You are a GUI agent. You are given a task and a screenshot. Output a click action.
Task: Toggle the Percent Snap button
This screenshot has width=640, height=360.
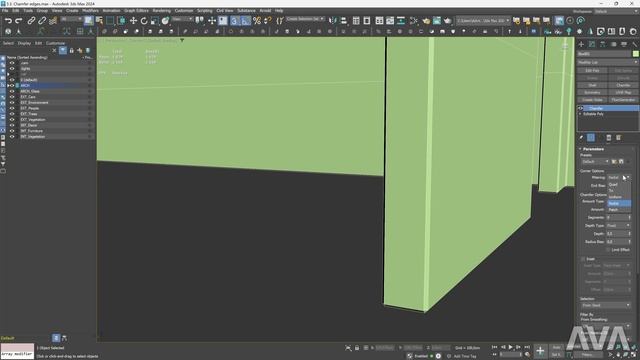click(256, 20)
